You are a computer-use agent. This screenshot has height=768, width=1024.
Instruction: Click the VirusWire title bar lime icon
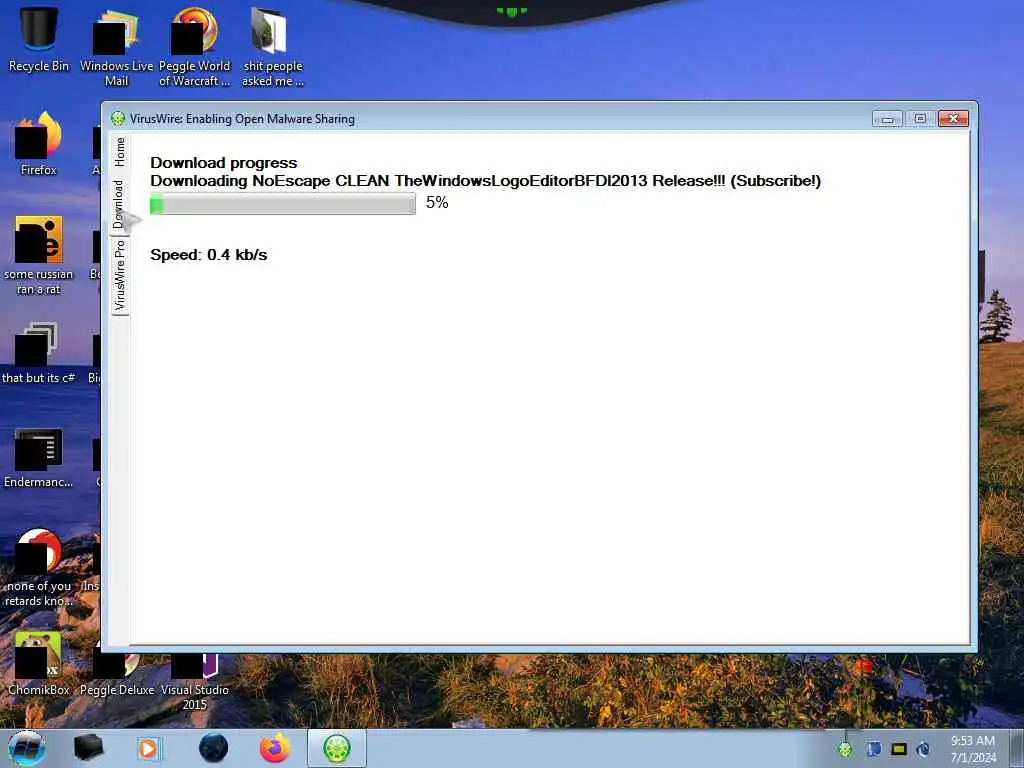pos(118,118)
